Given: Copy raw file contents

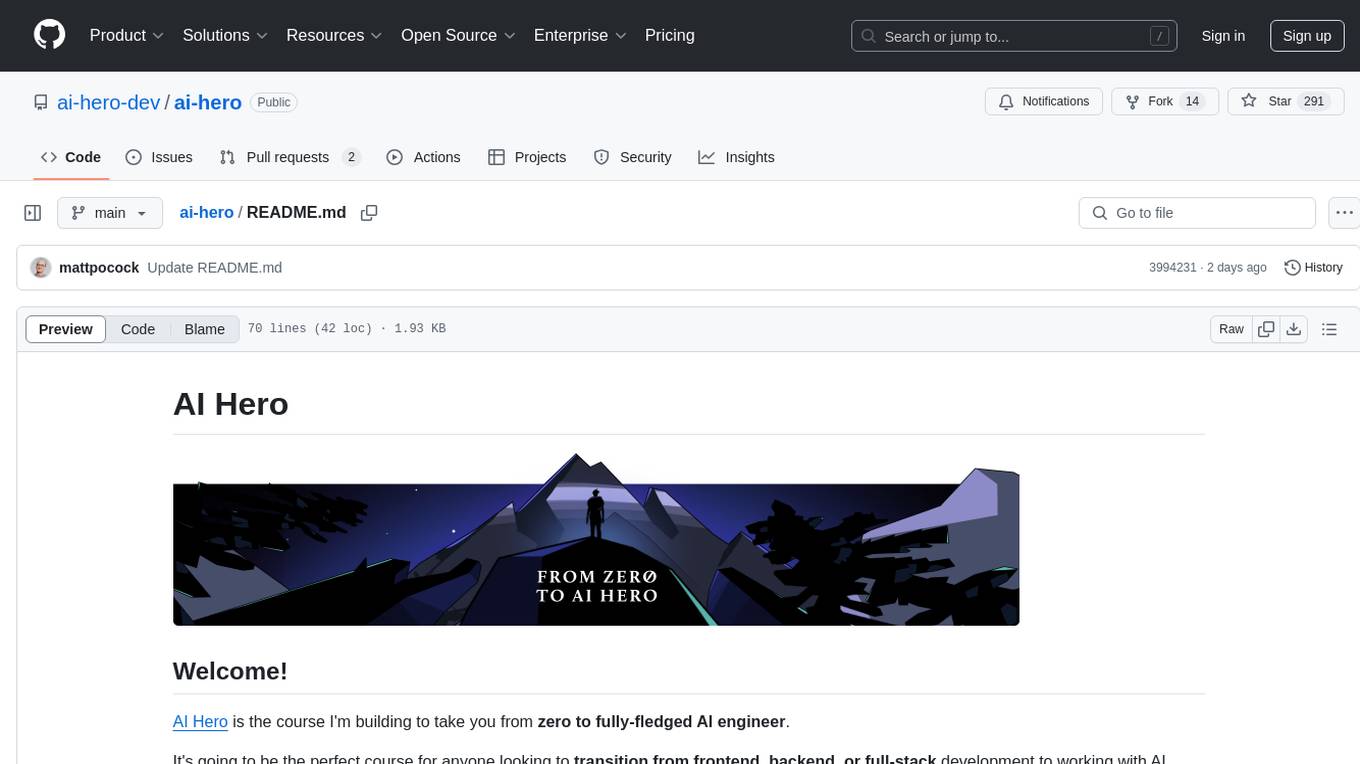Looking at the screenshot, I should point(1267,329).
